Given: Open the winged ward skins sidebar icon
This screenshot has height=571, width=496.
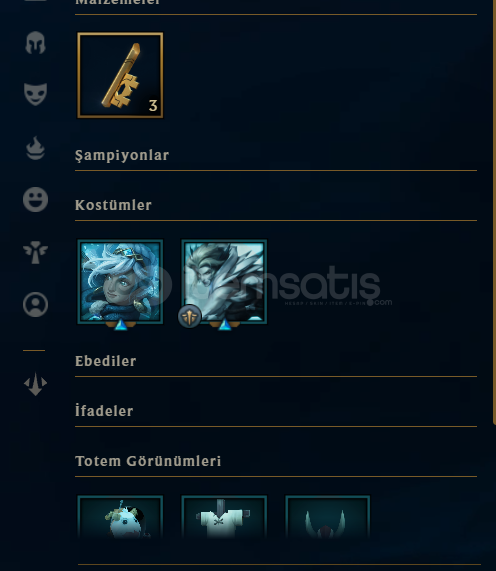Looking at the screenshot, I should [35, 252].
